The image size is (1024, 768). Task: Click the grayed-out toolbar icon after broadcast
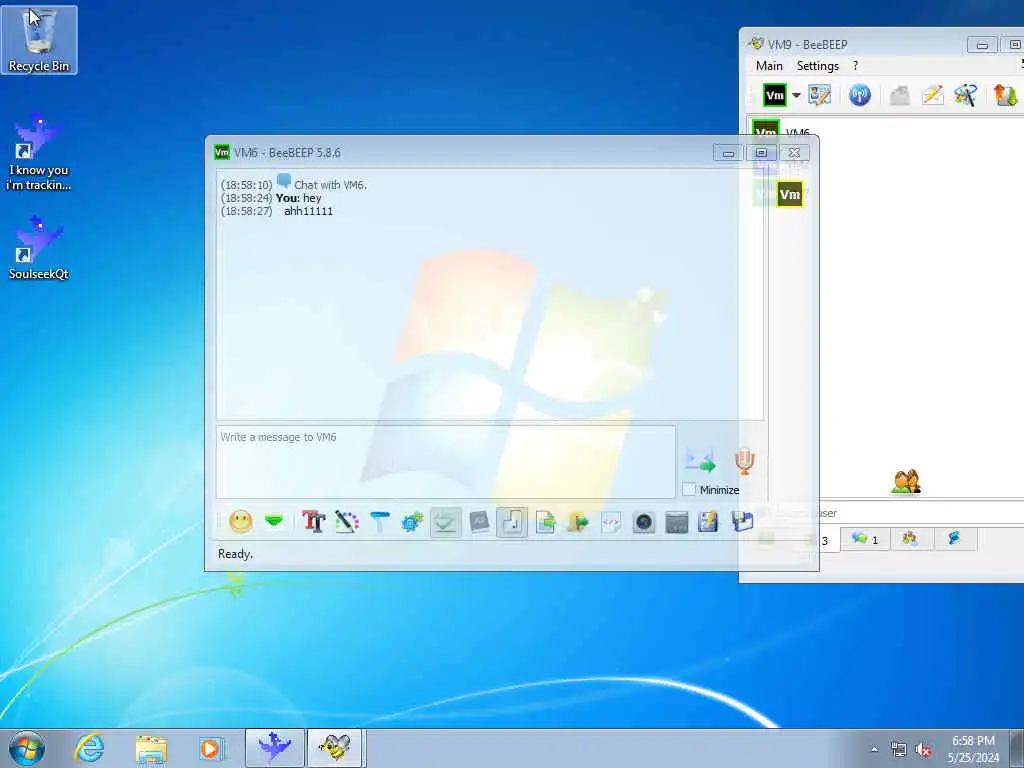click(900, 95)
